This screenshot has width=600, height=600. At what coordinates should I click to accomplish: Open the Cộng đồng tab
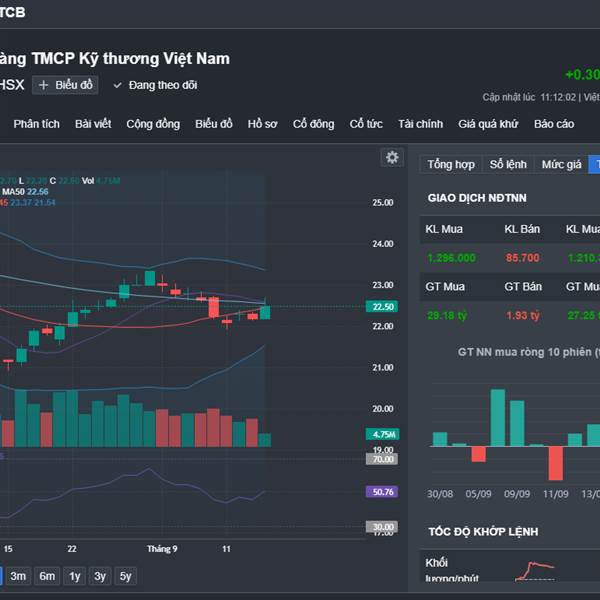(x=153, y=124)
